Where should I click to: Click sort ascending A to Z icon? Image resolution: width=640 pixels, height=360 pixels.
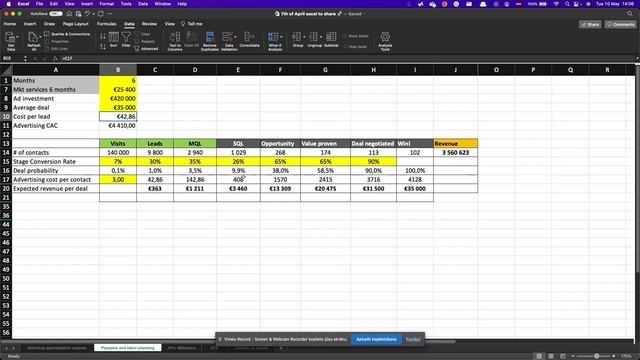pyautogui.click(x=102, y=37)
